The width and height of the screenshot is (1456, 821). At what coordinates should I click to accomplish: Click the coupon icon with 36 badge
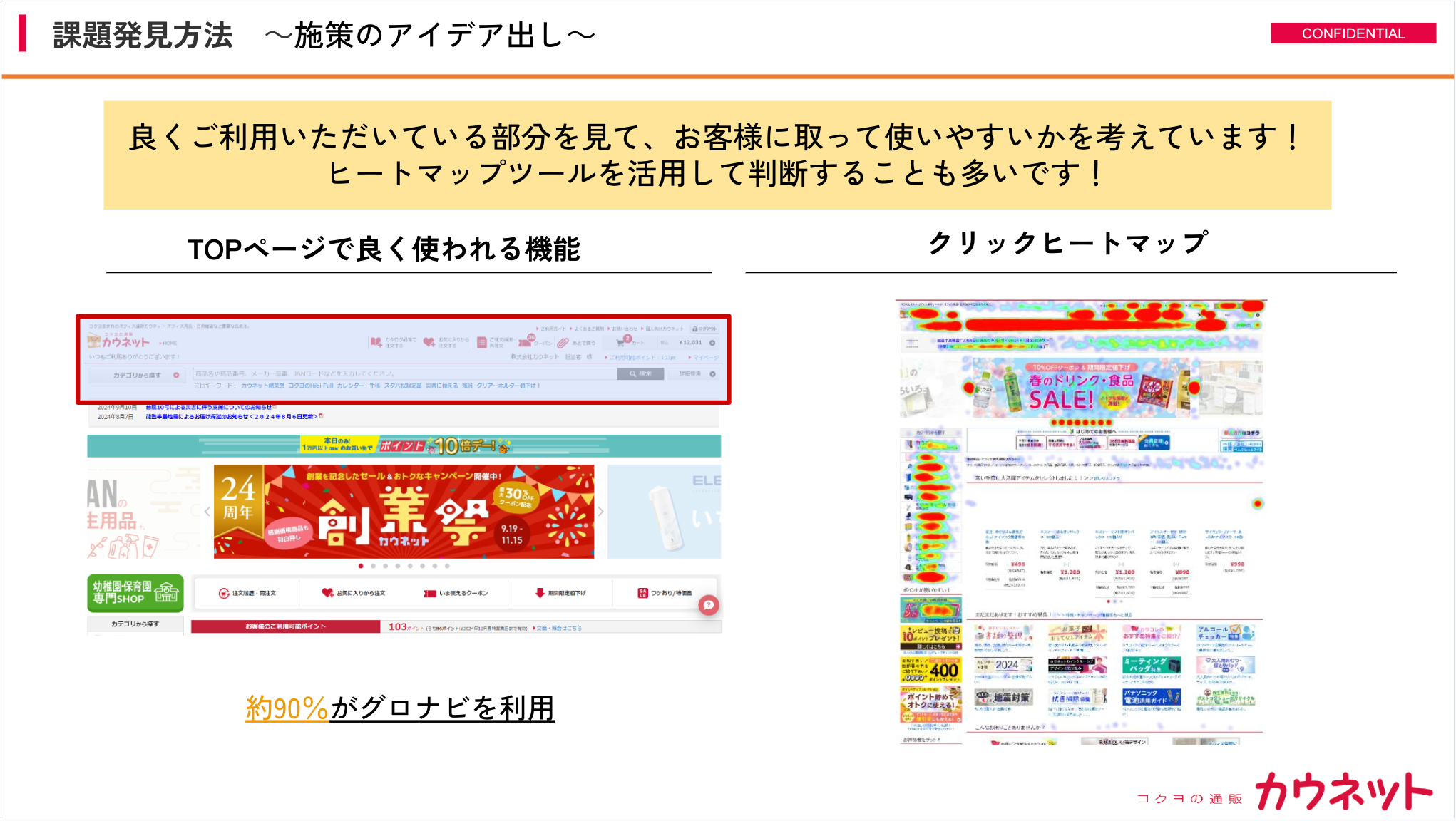click(x=526, y=342)
